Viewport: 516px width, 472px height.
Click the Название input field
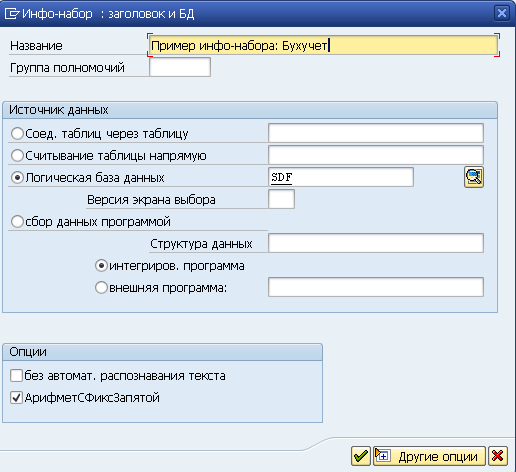tap(323, 45)
